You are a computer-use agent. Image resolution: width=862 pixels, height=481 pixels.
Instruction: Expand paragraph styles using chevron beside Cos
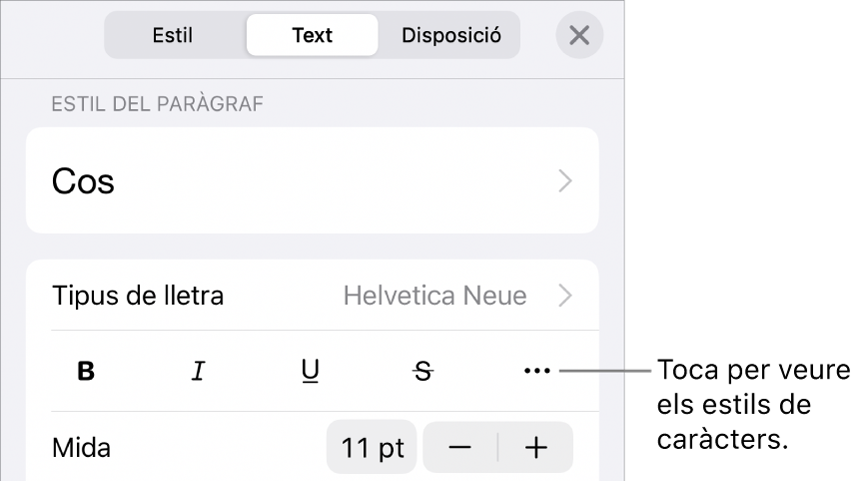[566, 181]
